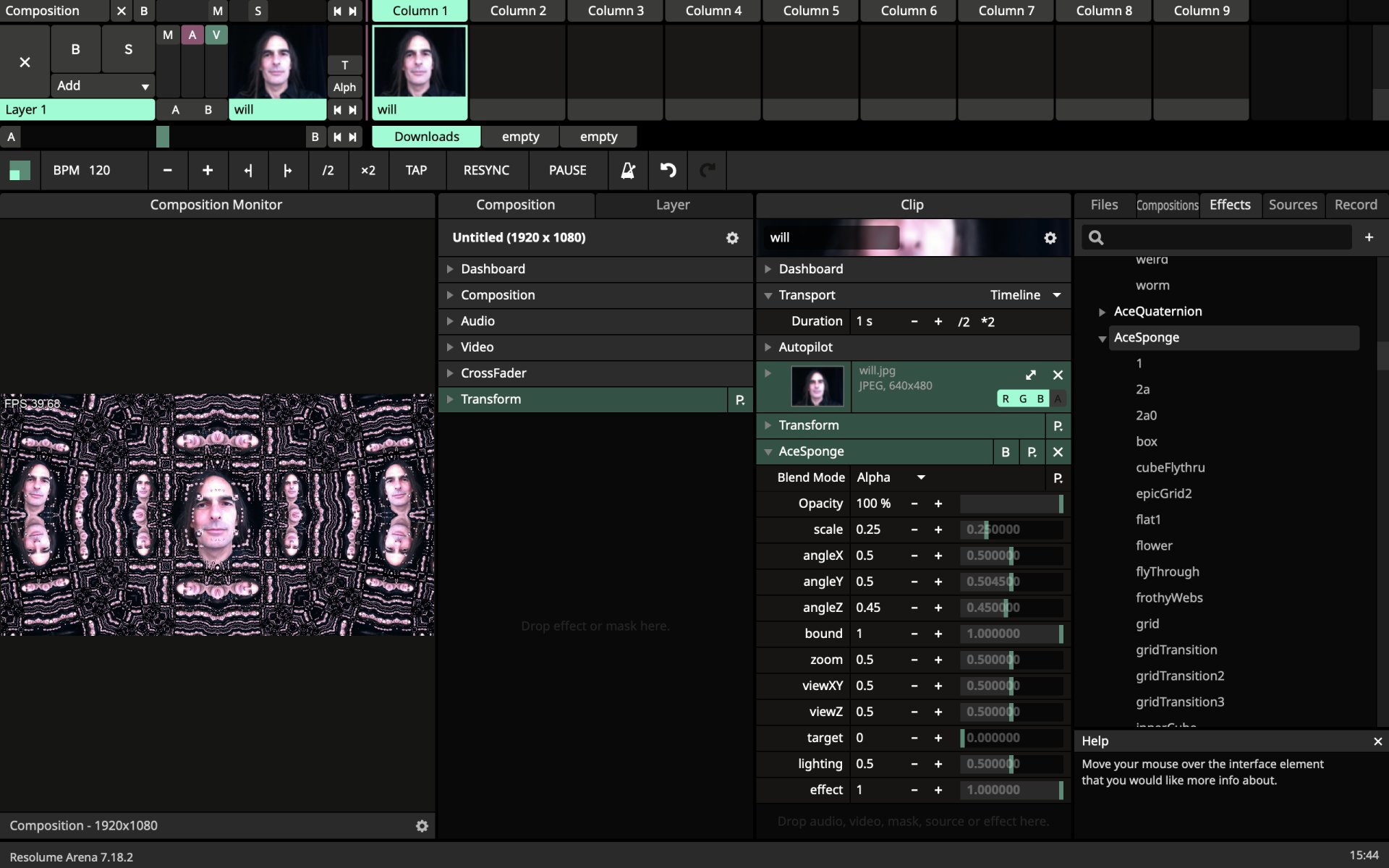Toggle Layer 1 solo S button
This screenshot has height=868, width=1389.
click(128, 49)
